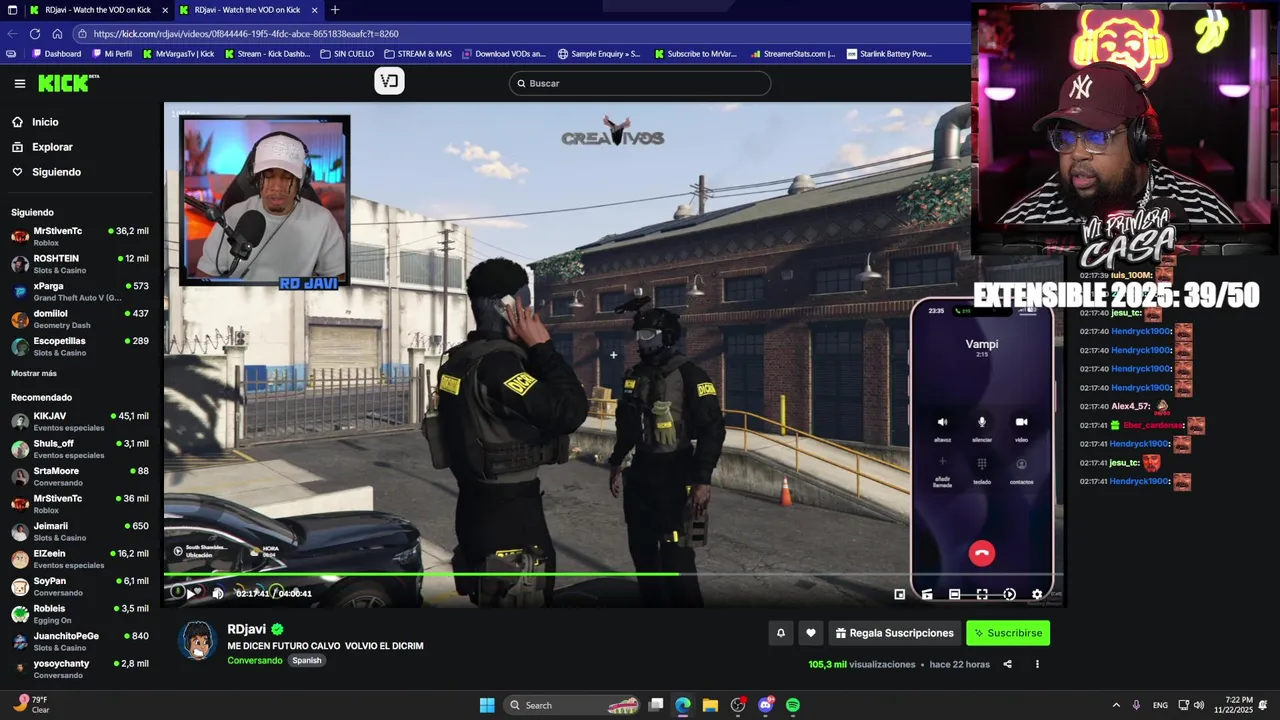Open the Mi Perfil bookmark
Screen dimensions: 1280x720
click(112, 54)
